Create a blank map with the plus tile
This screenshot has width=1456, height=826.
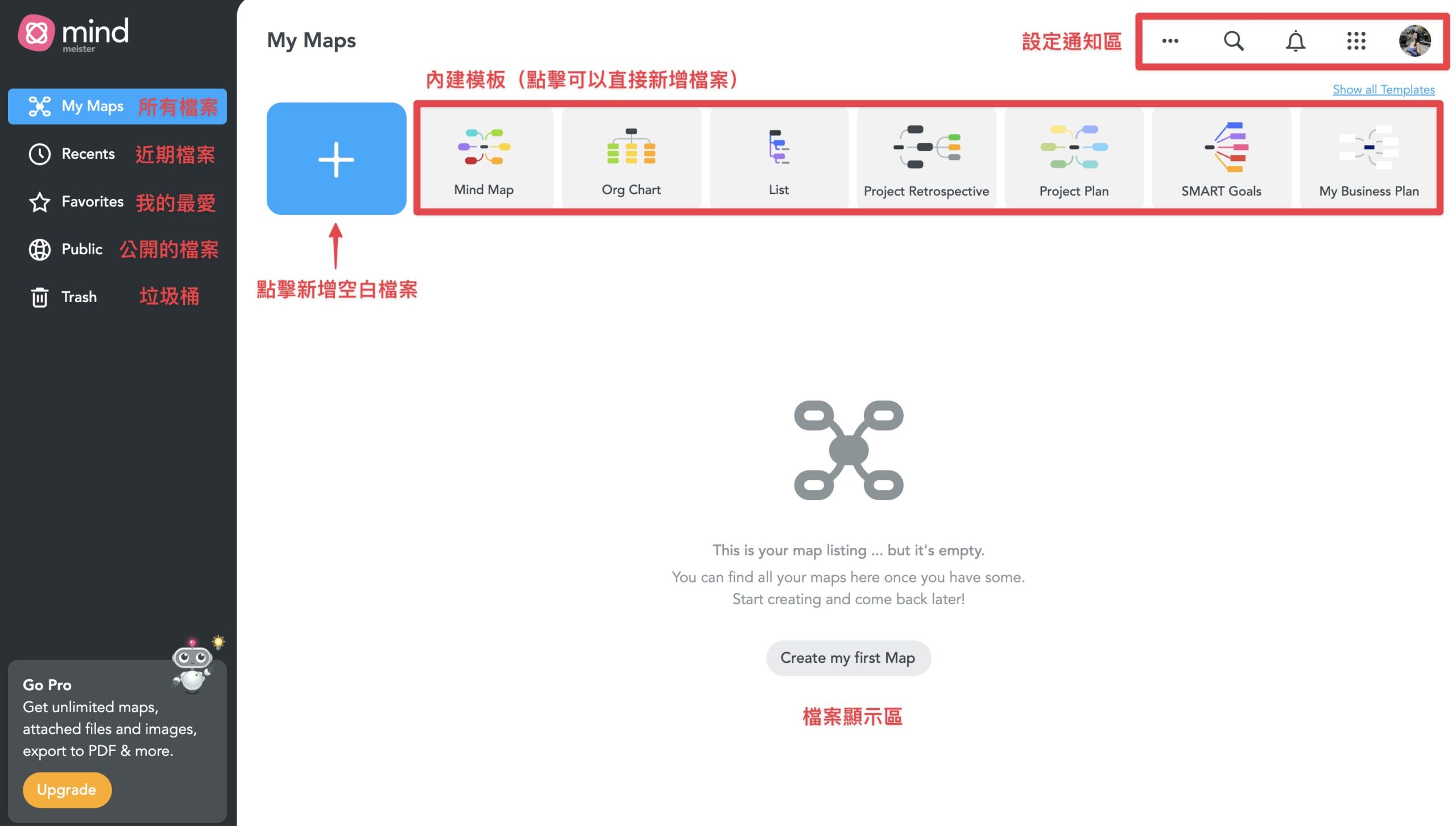click(x=336, y=159)
